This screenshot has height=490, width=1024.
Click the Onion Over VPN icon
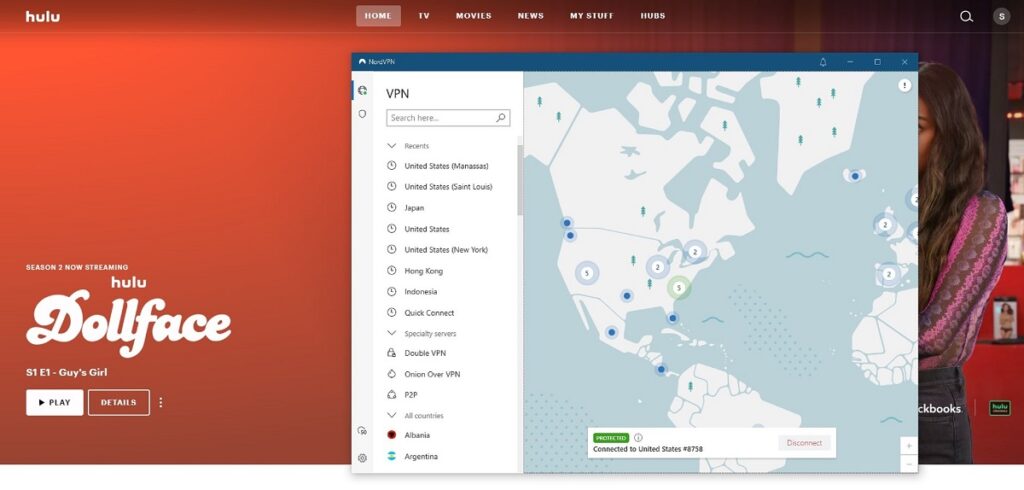(x=391, y=374)
